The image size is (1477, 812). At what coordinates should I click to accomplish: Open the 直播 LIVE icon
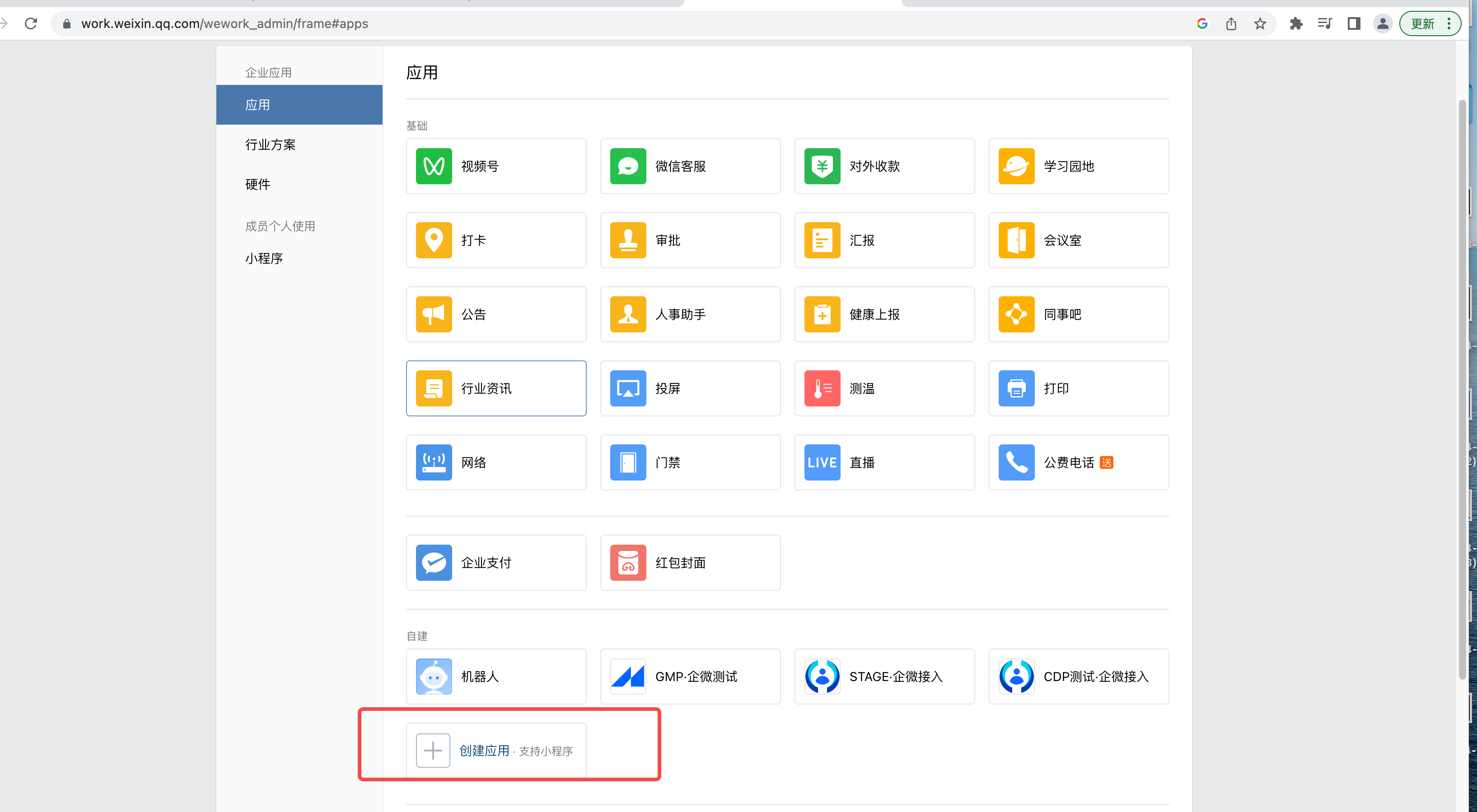click(x=822, y=462)
